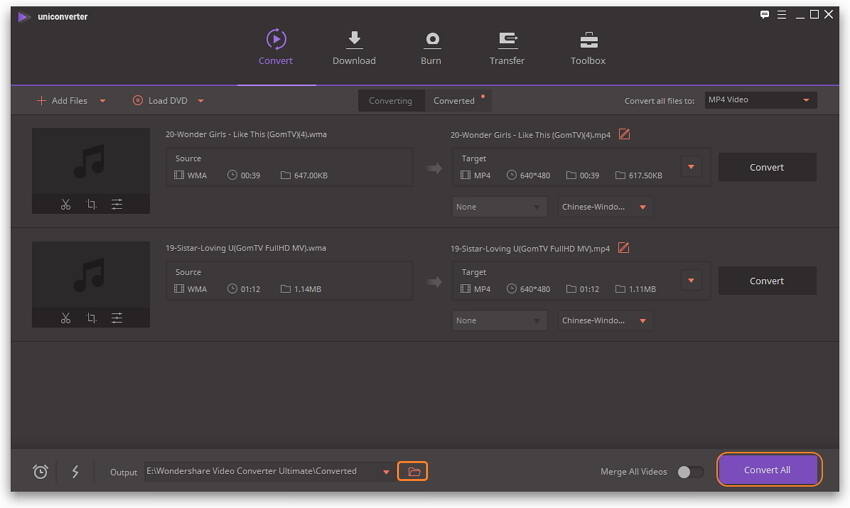
Task: Toggle high speed conversion lightning icon
Action: [75, 472]
